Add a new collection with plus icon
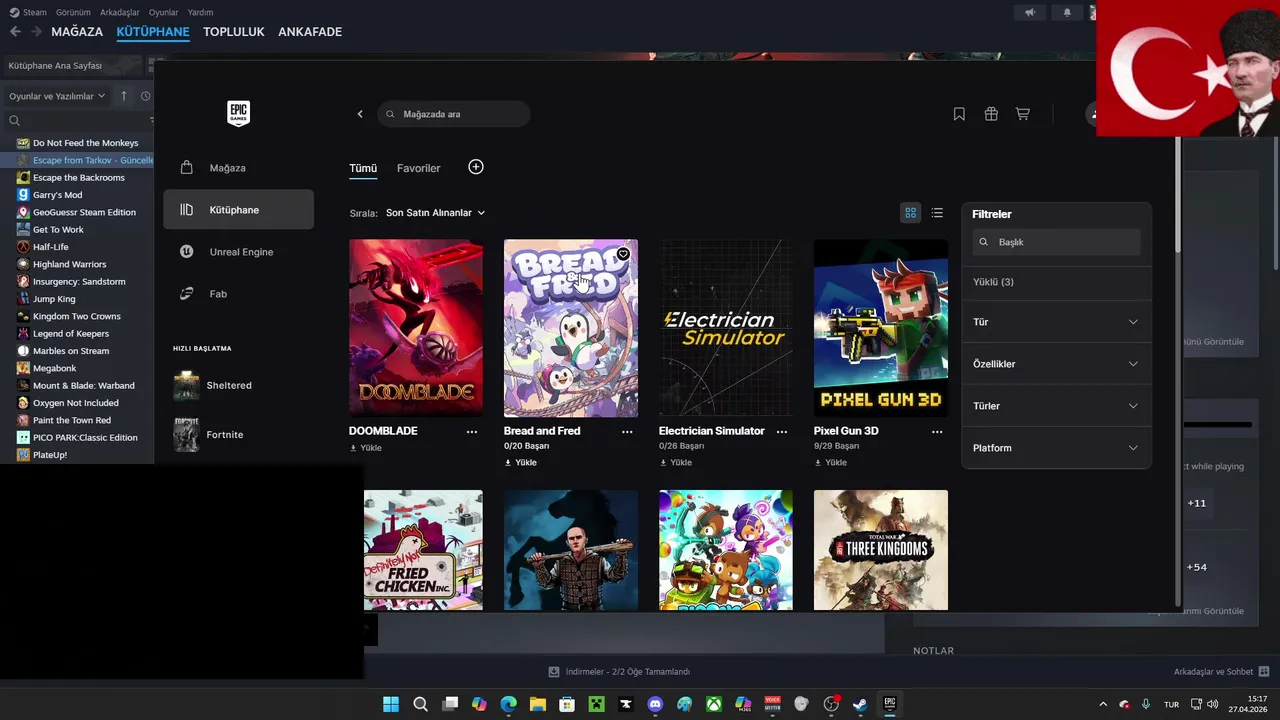Screen dimensions: 1280x720 (476, 167)
